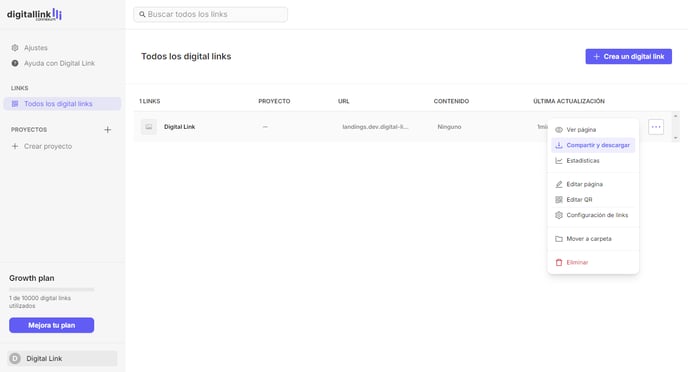Image resolution: width=688 pixels, height=372 pixels.
Task: Select Editar página menu entry
Action: (593, 184)
